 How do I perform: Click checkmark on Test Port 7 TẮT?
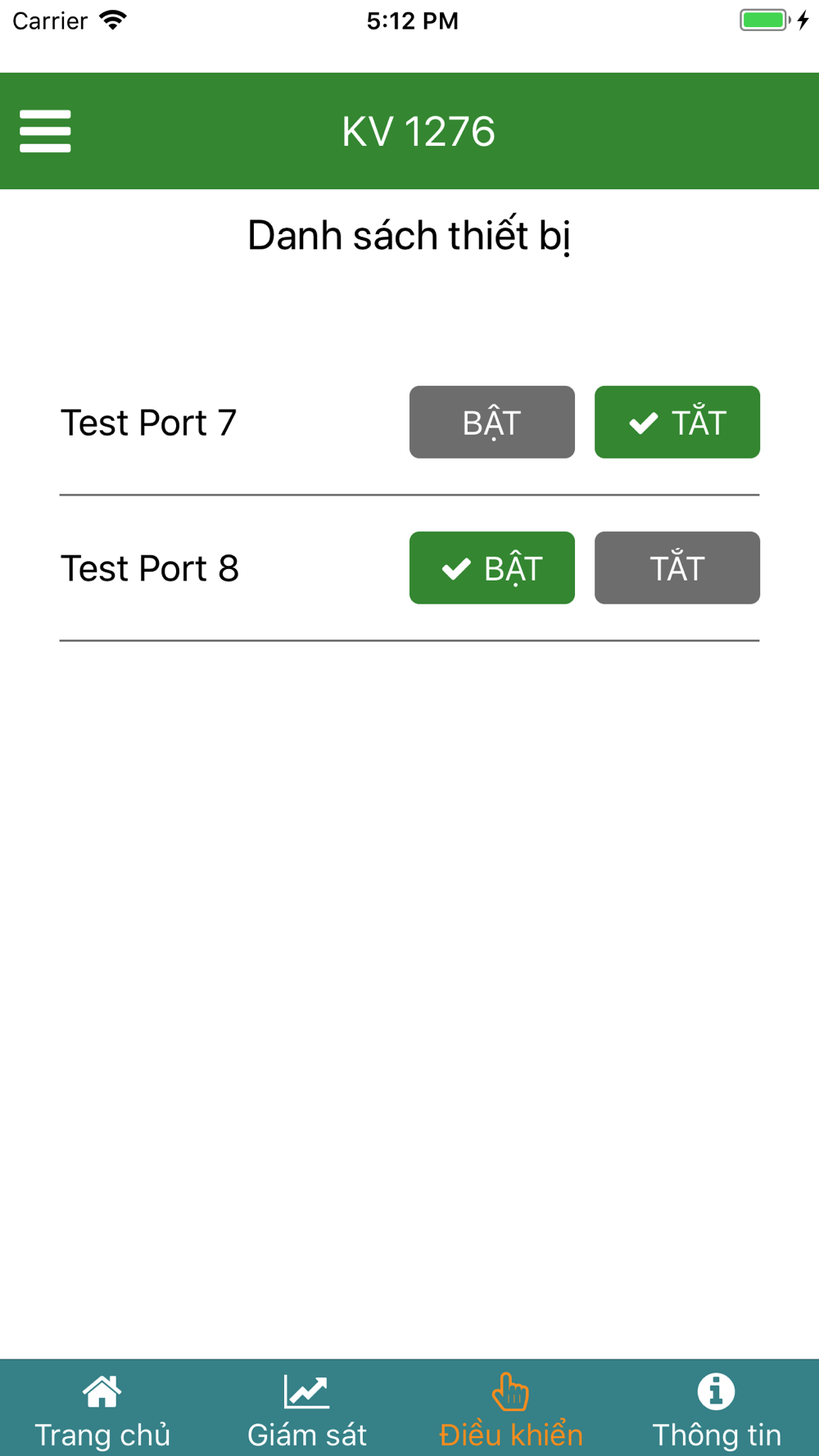(644, 423)
